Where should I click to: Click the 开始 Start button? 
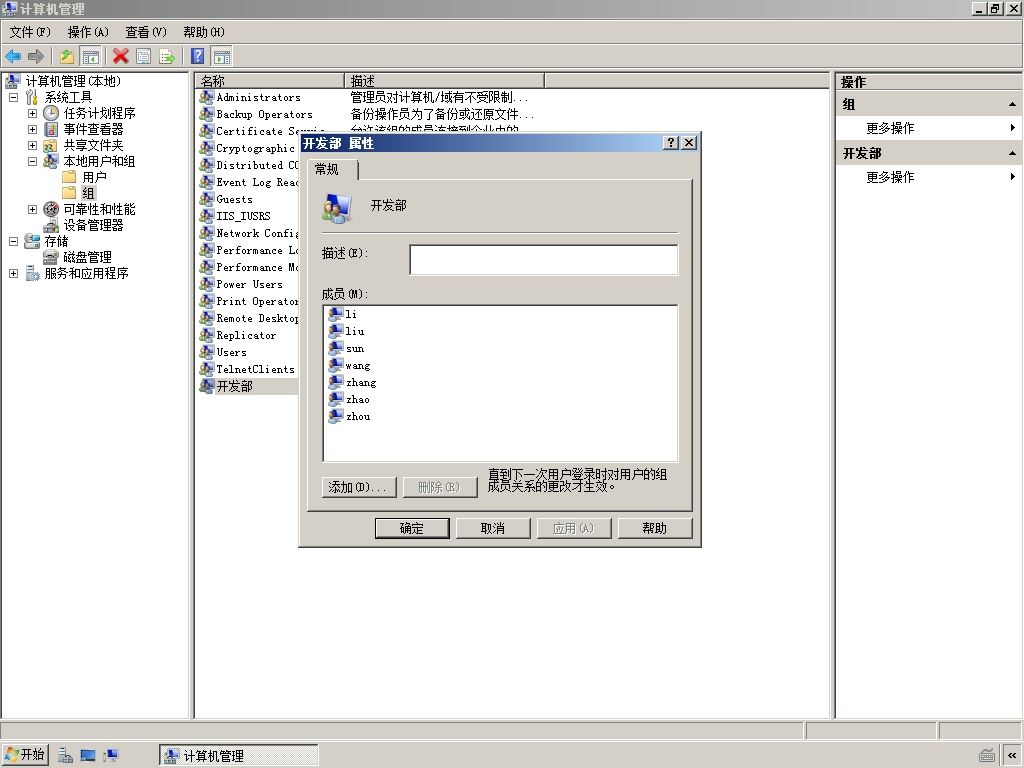coord(25,756)
